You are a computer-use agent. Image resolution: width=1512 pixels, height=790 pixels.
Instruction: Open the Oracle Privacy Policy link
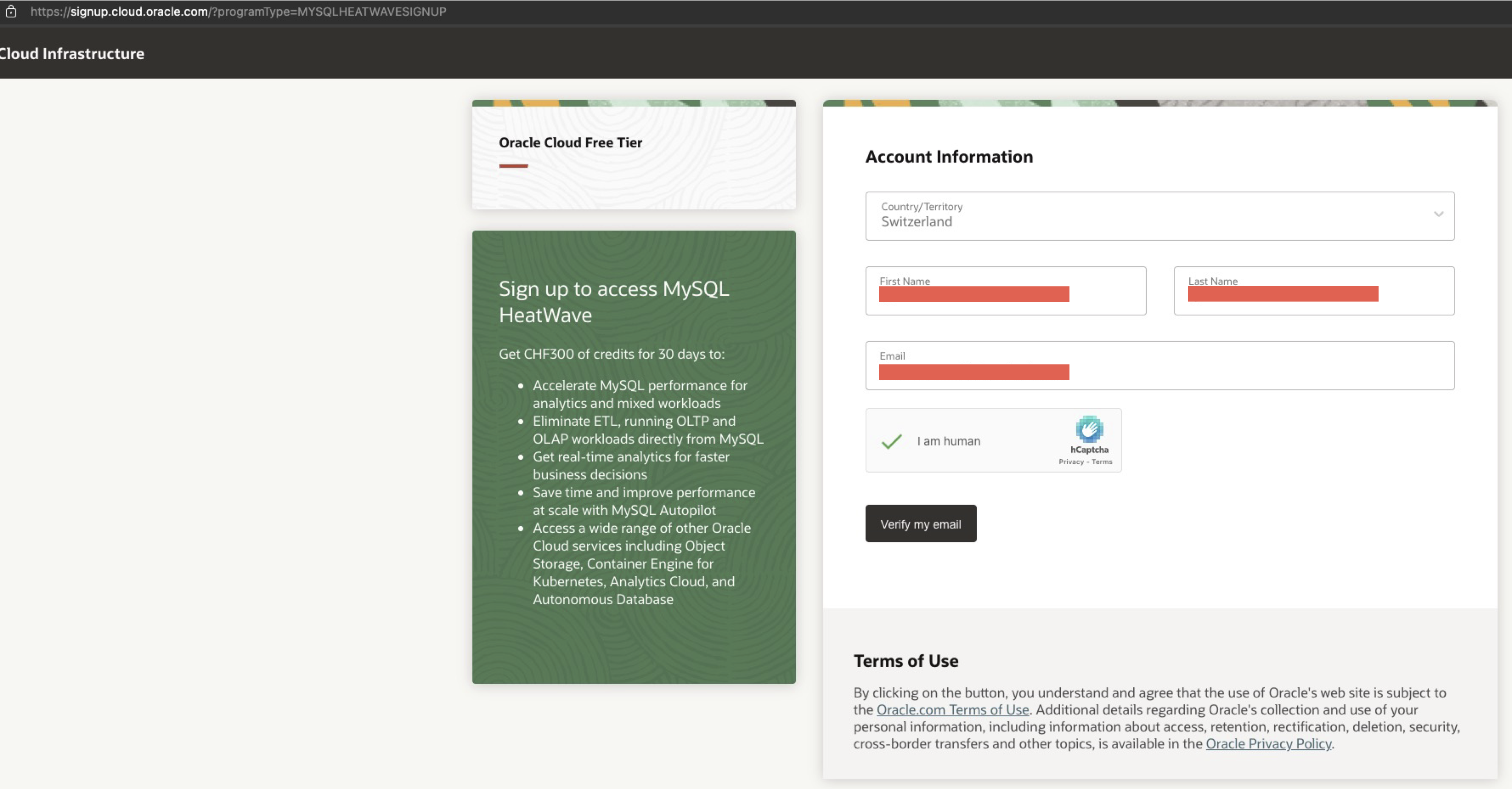coord(1269,744)
